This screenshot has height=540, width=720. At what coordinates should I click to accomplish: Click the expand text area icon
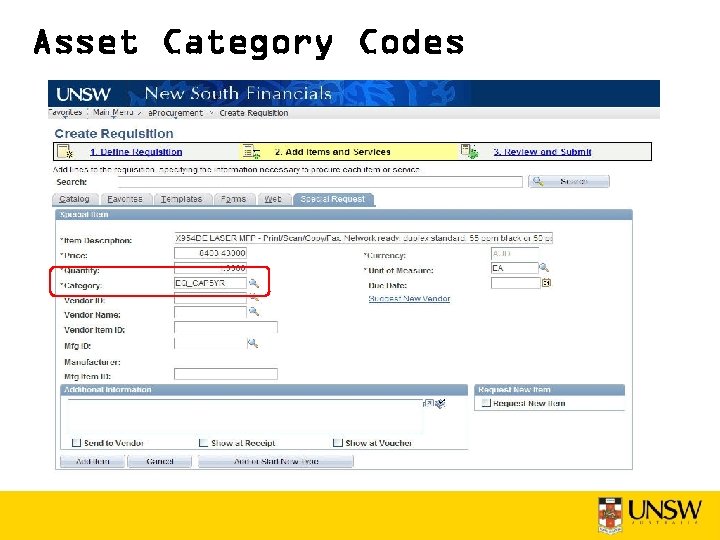pyautogui.click(x=428, y=403)
